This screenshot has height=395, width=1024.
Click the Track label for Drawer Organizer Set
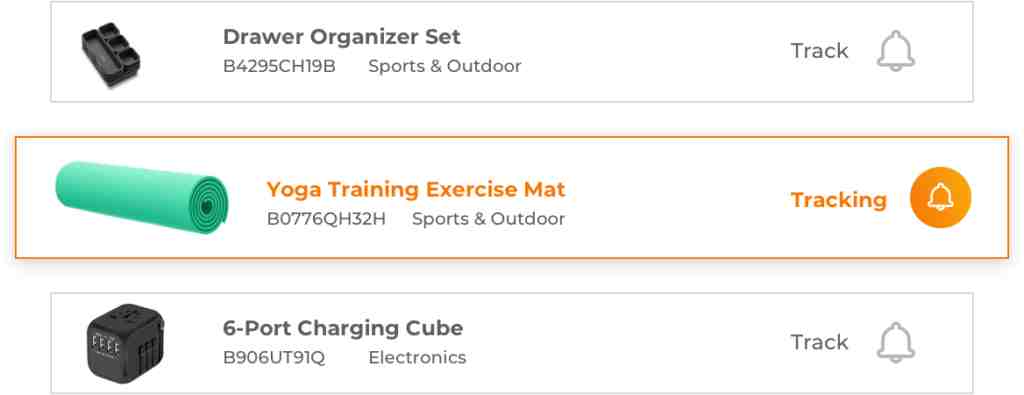pyautogui.click(x=820, y=51)
